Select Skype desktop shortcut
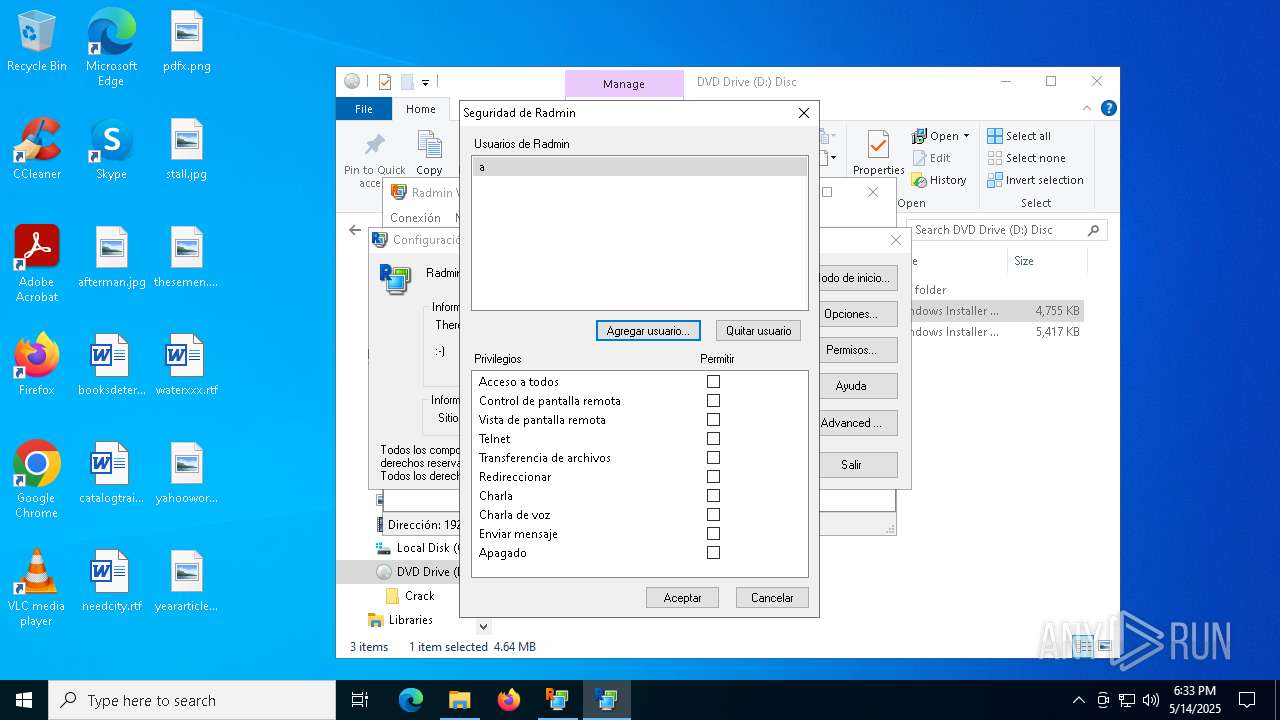The image size is (1280, 720). click(111, 149)
